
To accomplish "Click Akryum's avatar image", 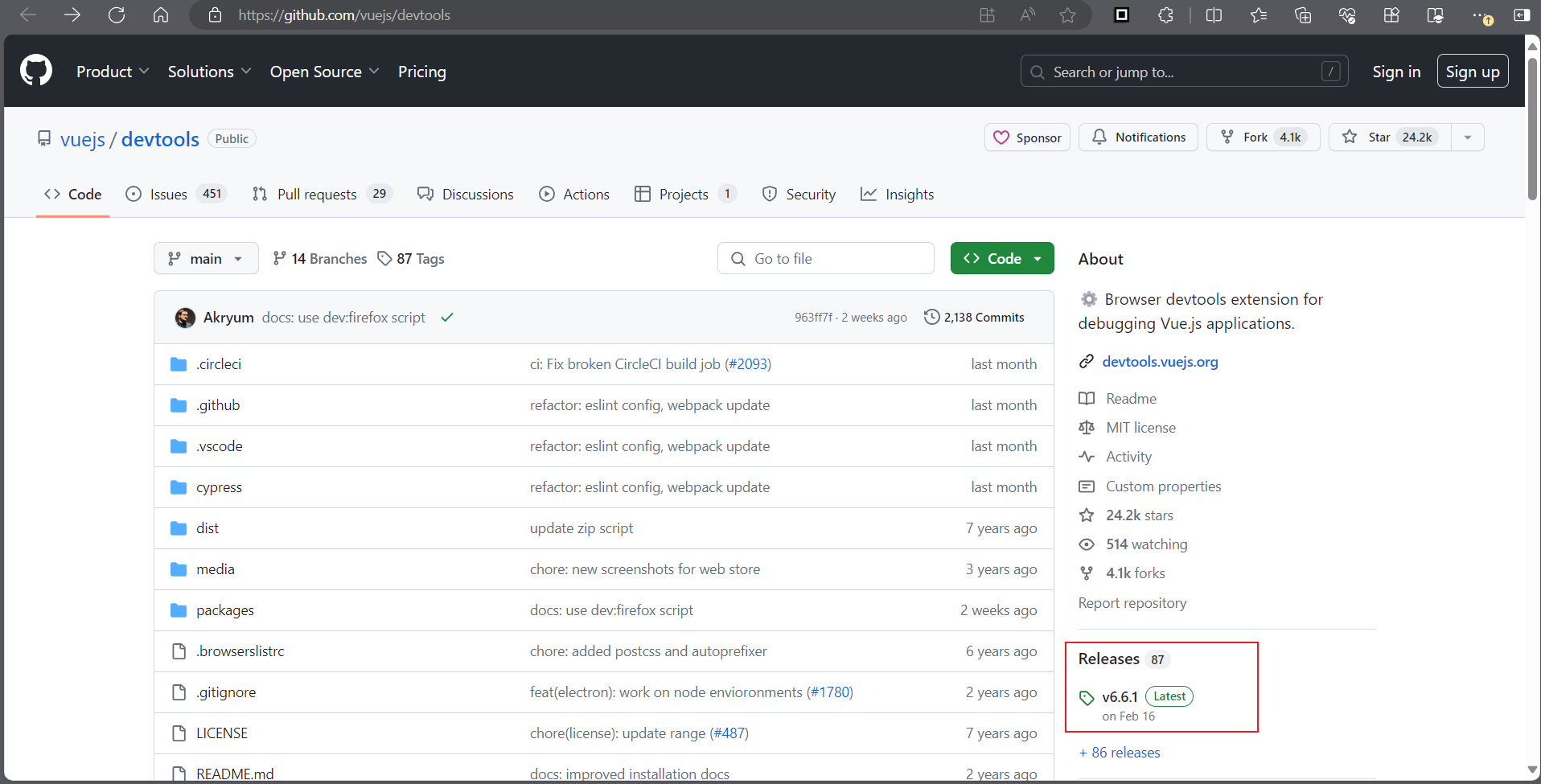I will coord(185,318).
